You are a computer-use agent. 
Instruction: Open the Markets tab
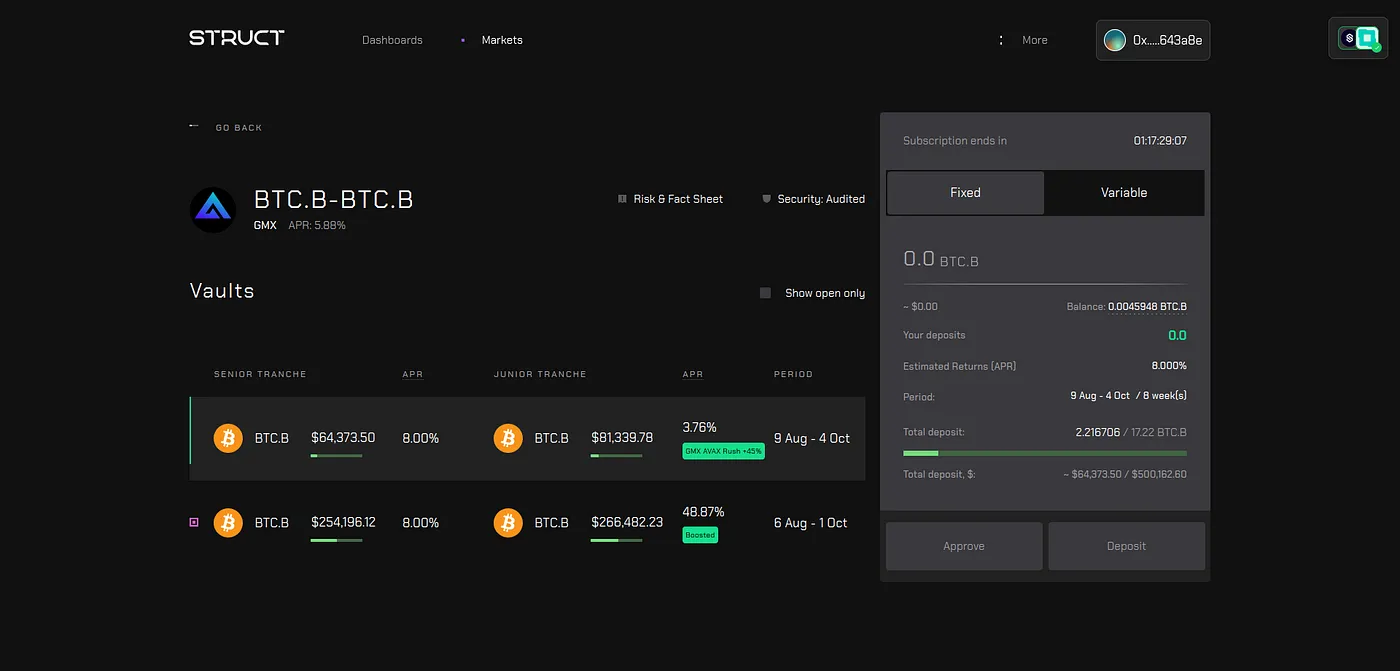[x=502, y=40]
